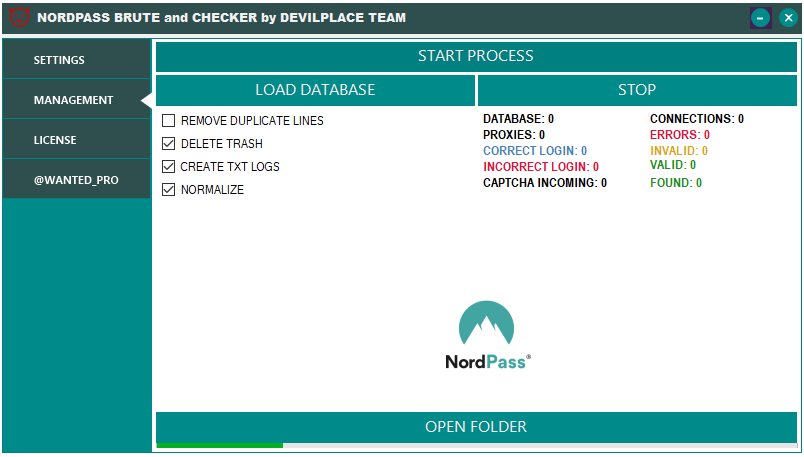The image size is (804, 457).
Task: Click the LOAD DATABASE button
Action: coord(315,90)
